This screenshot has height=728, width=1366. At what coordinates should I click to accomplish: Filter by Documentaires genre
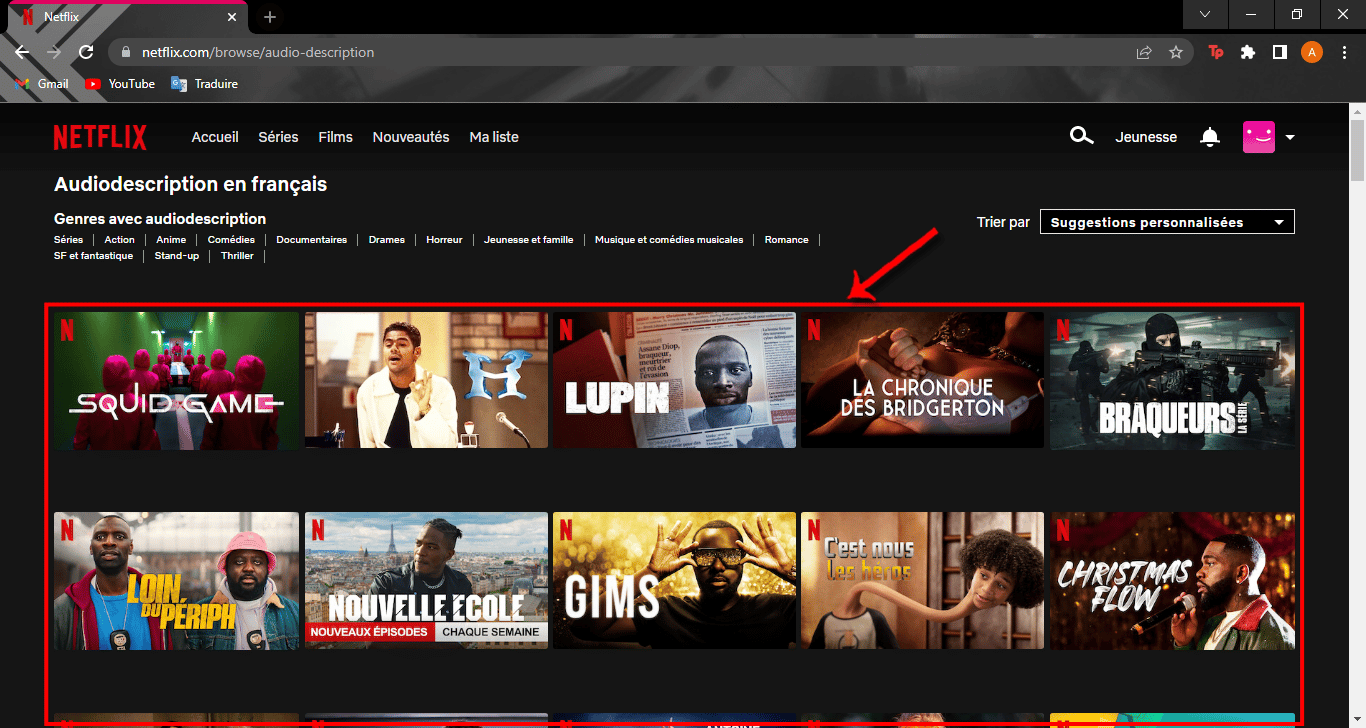click(x=311, y=240)
